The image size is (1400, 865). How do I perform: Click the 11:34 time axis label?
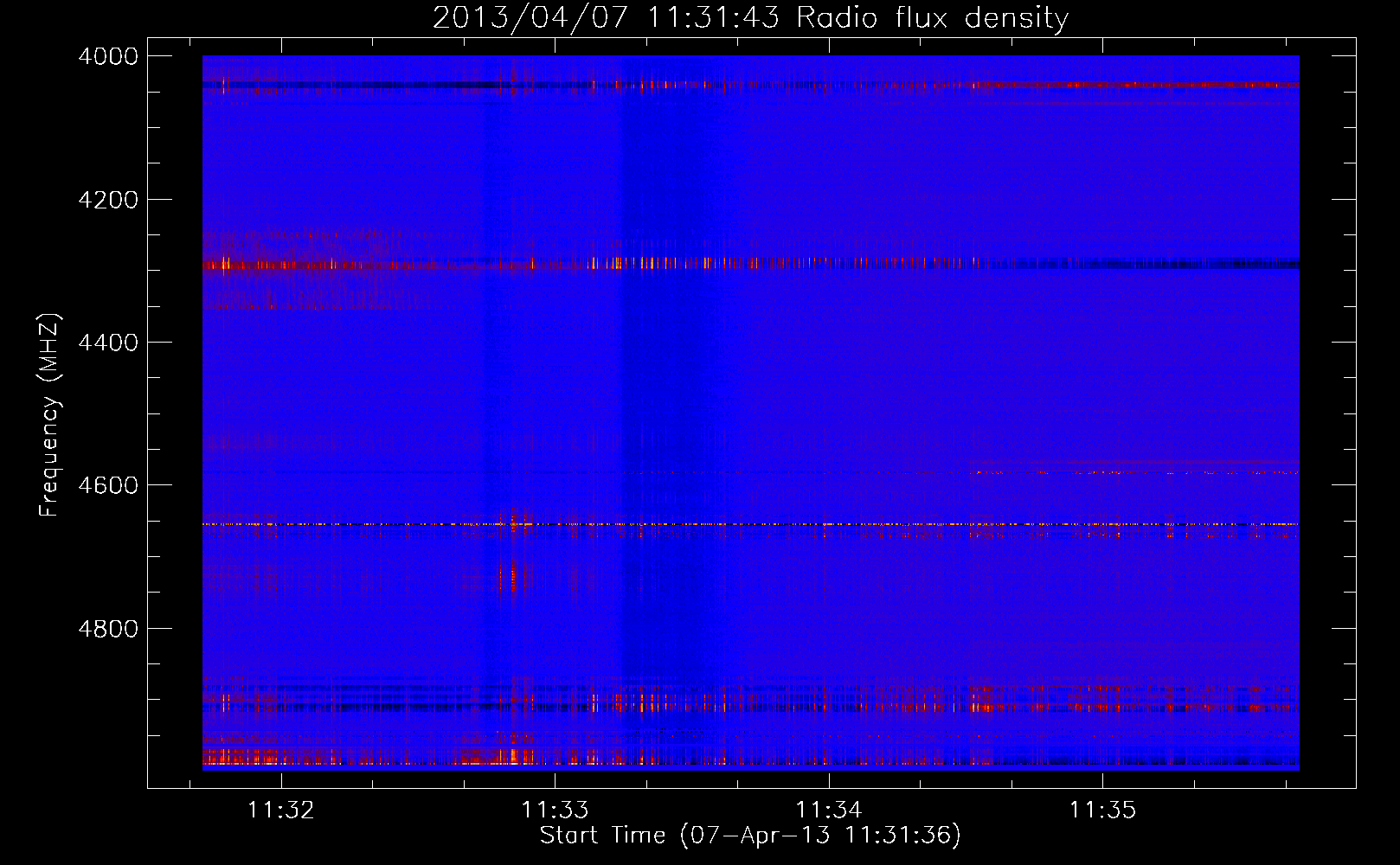(x=829, y=811)
